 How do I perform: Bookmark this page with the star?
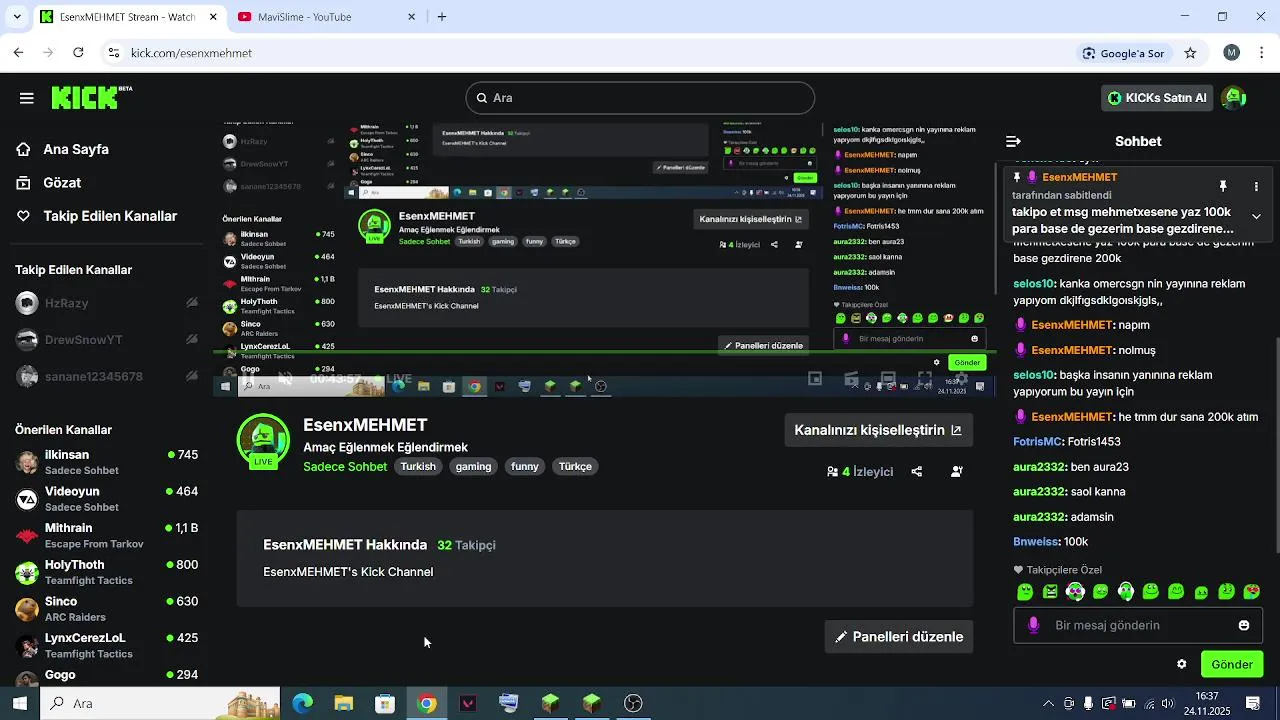tap(1190, 53)
